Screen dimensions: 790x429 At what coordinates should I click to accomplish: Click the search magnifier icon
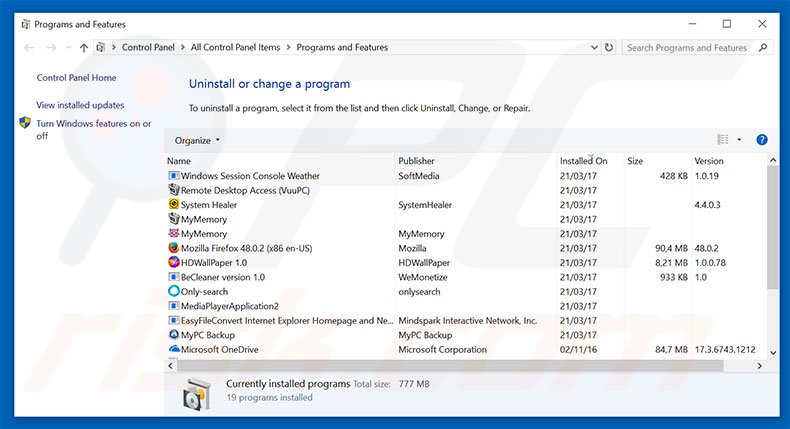point(763,47)
